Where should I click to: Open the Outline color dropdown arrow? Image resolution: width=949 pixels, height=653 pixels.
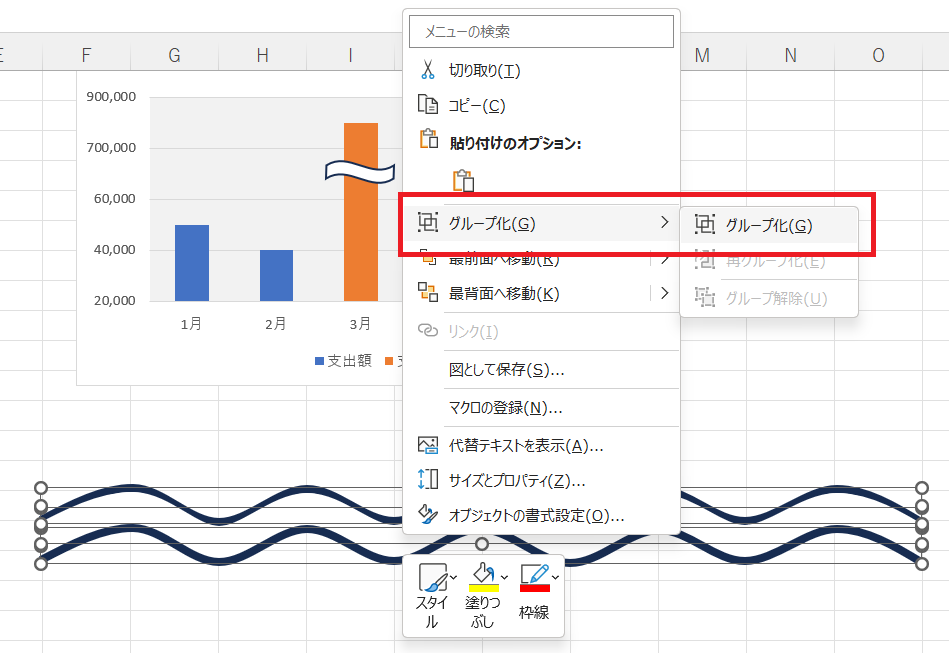(x=555, y=577)
